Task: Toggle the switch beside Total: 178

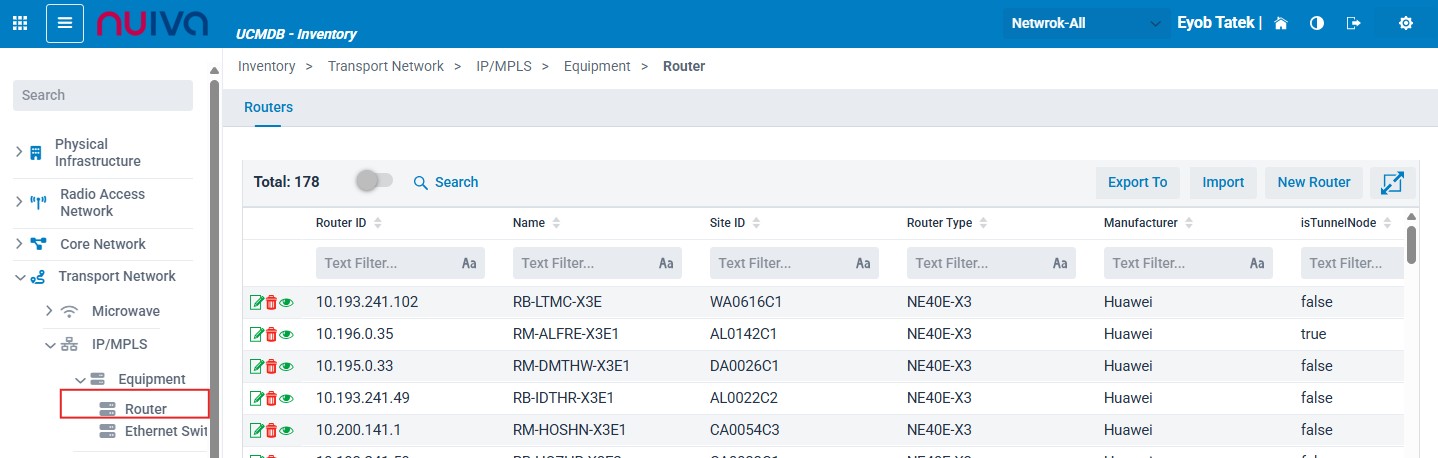Action: [375, 181]
